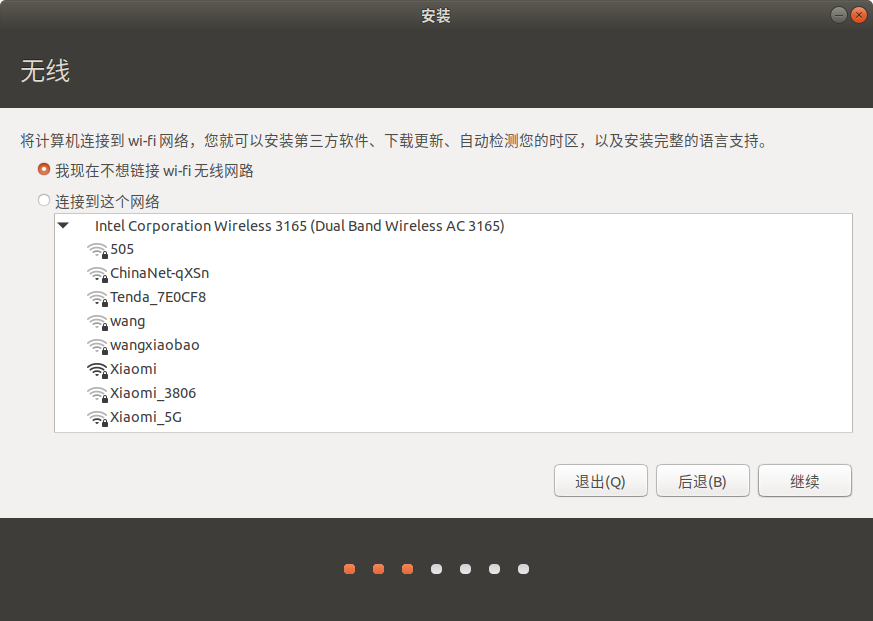Click the Intel Corporation Wireless 3165 adapter label
Screen dimensions: 873x621
click(300, 226)
